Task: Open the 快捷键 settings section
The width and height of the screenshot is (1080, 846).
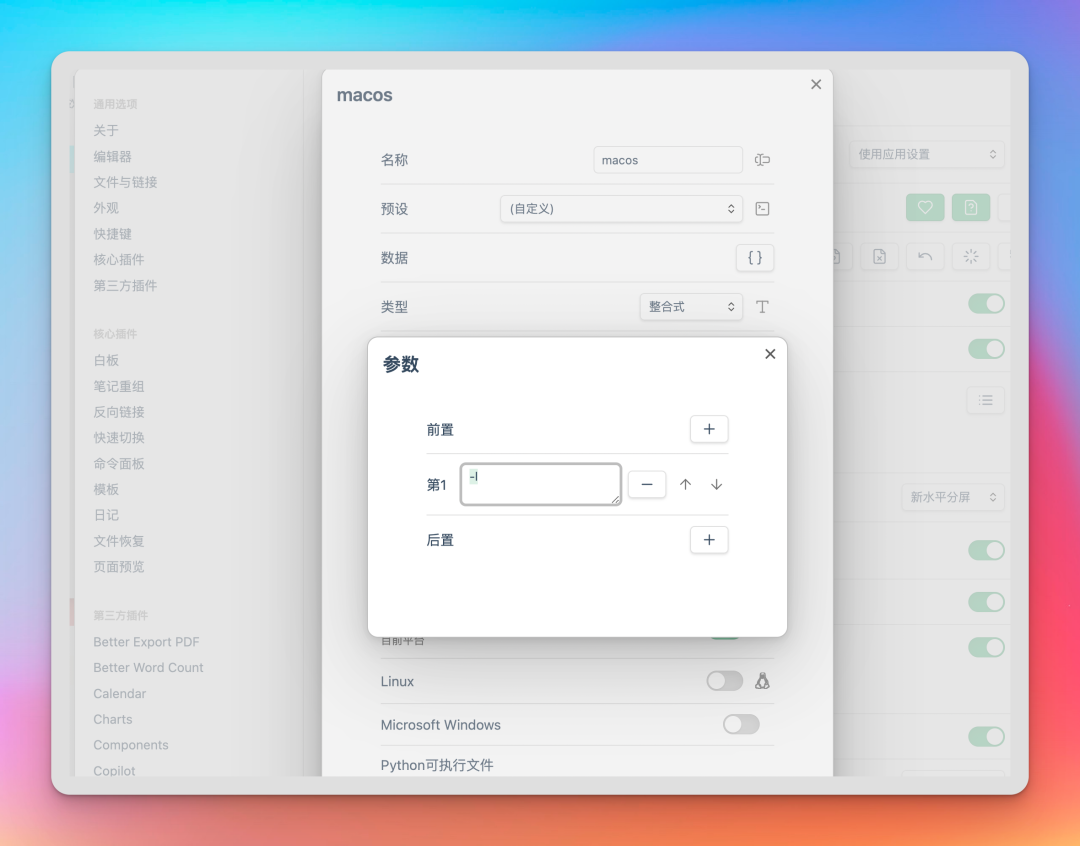Action: (x=112, y=234)
